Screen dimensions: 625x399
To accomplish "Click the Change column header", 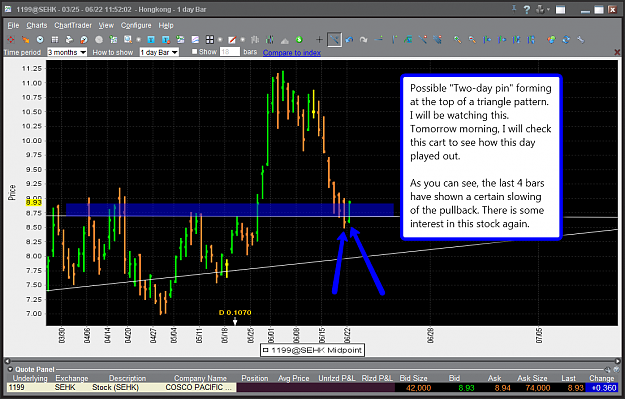I will (601, 378).
